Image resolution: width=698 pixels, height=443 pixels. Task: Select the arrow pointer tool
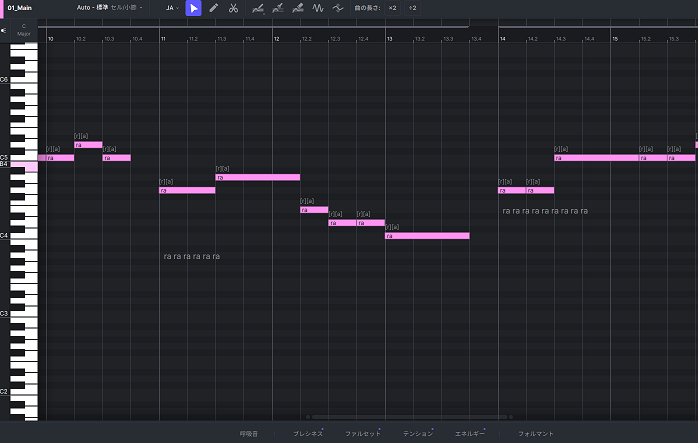coord(194,8)
